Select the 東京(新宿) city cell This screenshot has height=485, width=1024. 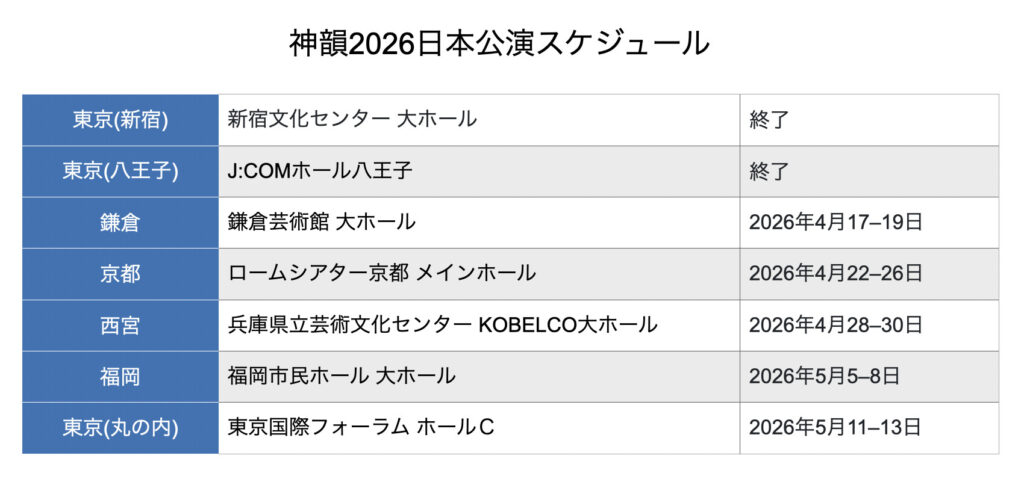[120, 120]
